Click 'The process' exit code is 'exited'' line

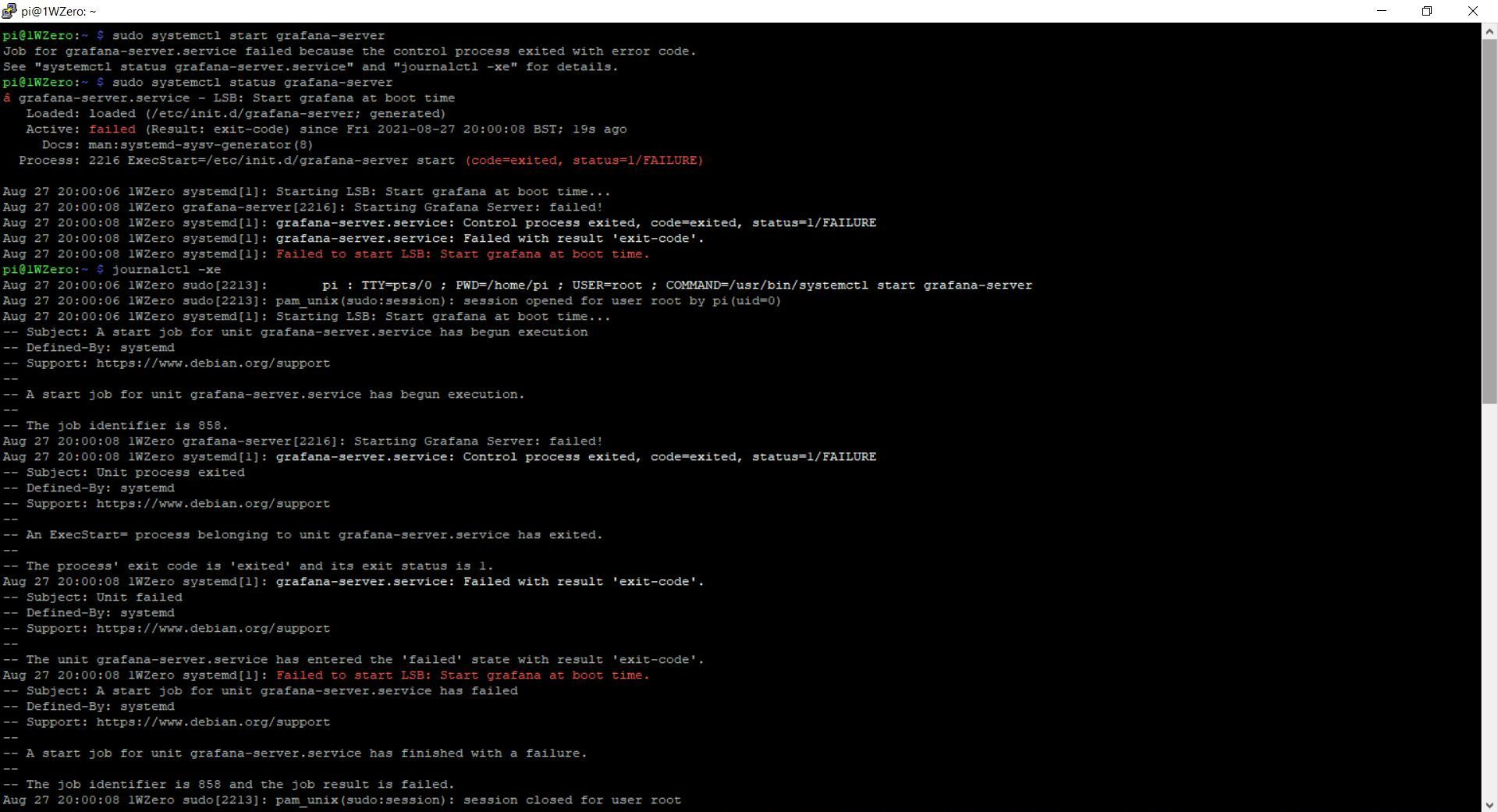(x=248, y=566)
